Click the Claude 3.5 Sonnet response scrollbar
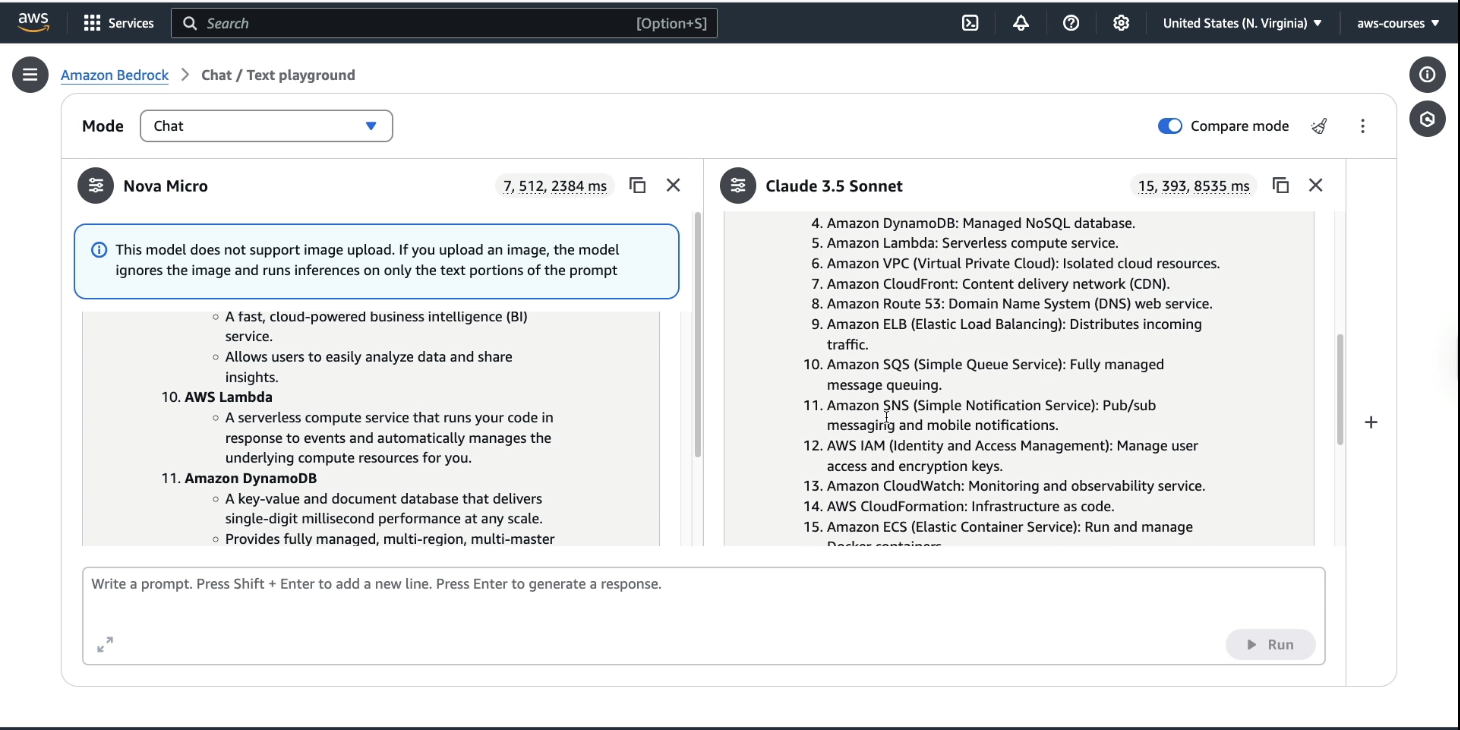Screen dimensions: 1460x730 pyautogui.click(x=1339, y=390)
